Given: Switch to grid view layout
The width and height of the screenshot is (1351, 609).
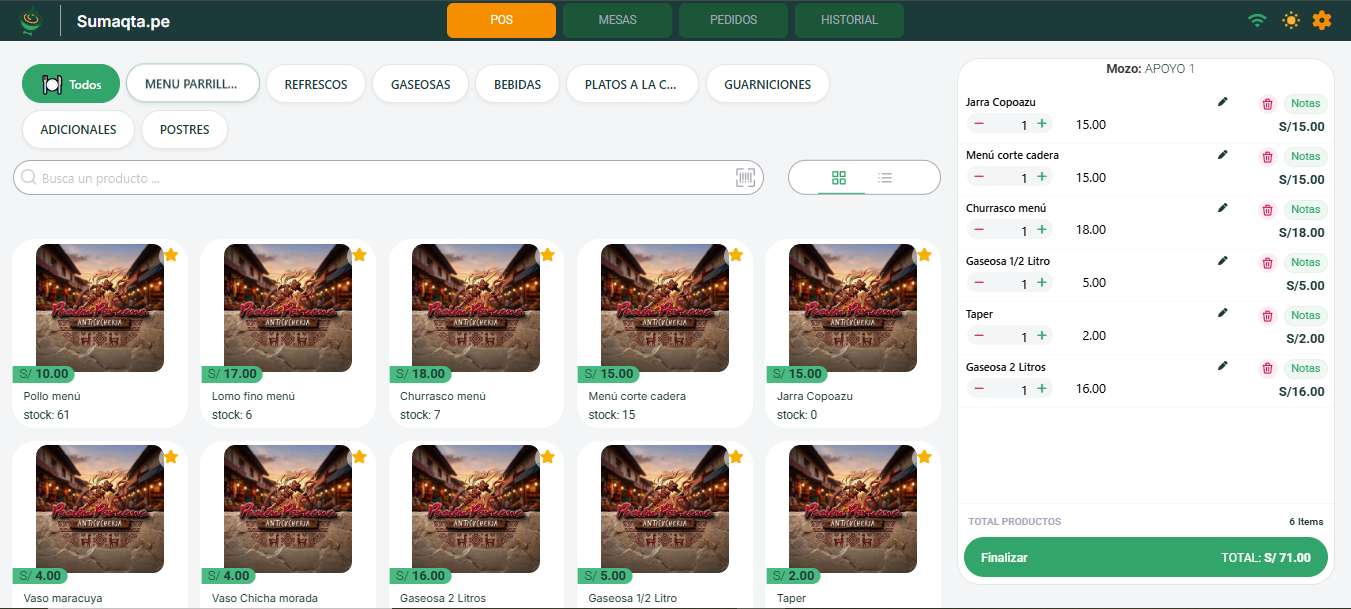Looking at the screenshot, I should pos(839,178).
